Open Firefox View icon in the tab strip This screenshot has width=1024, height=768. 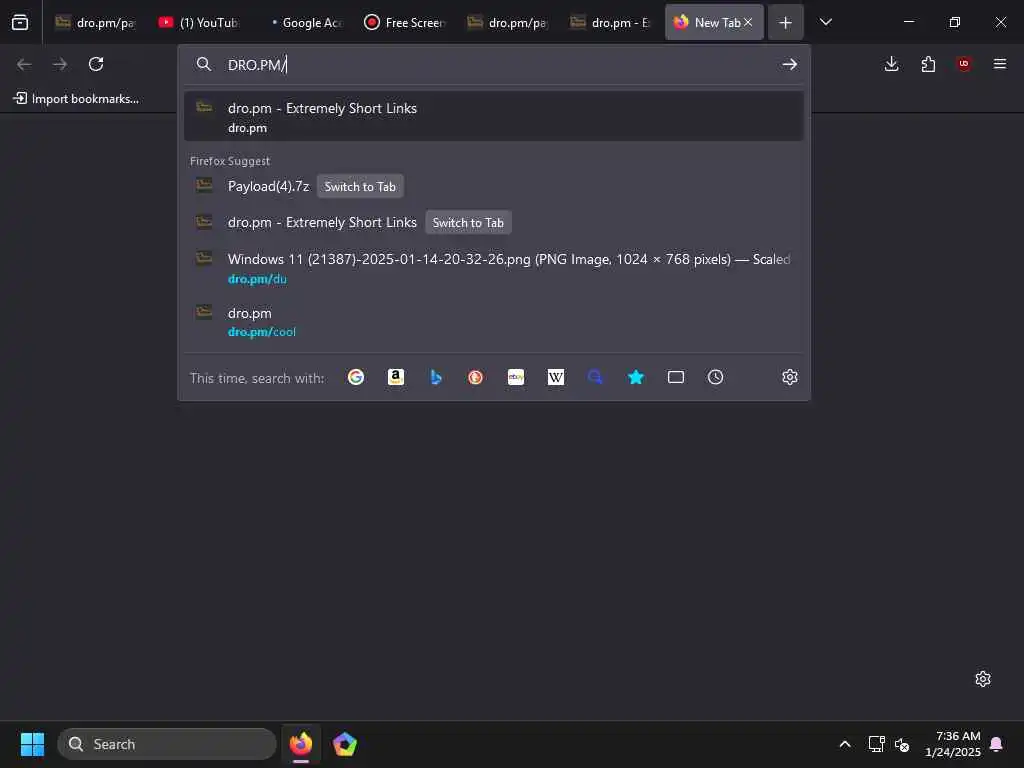coord(20,22)
